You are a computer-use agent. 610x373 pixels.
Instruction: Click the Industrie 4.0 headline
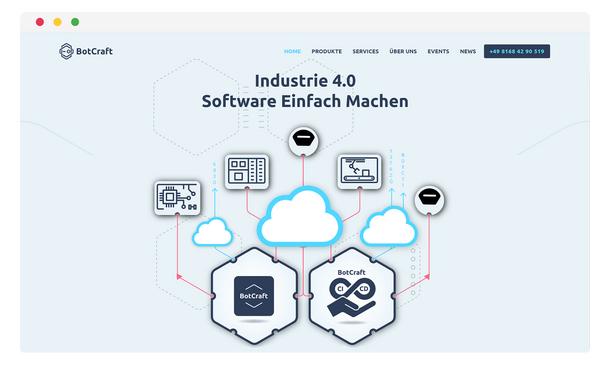[305, 81]
